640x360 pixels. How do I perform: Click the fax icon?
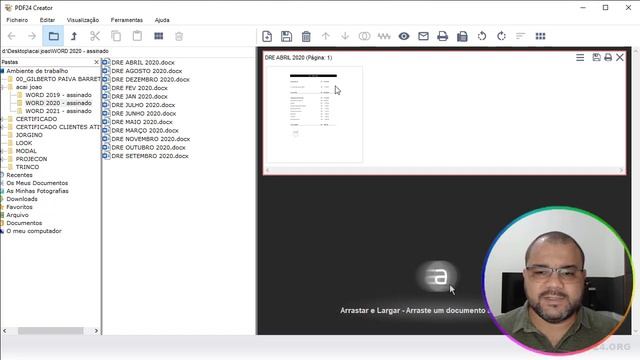pyautogui.click(x=462, y=36)
